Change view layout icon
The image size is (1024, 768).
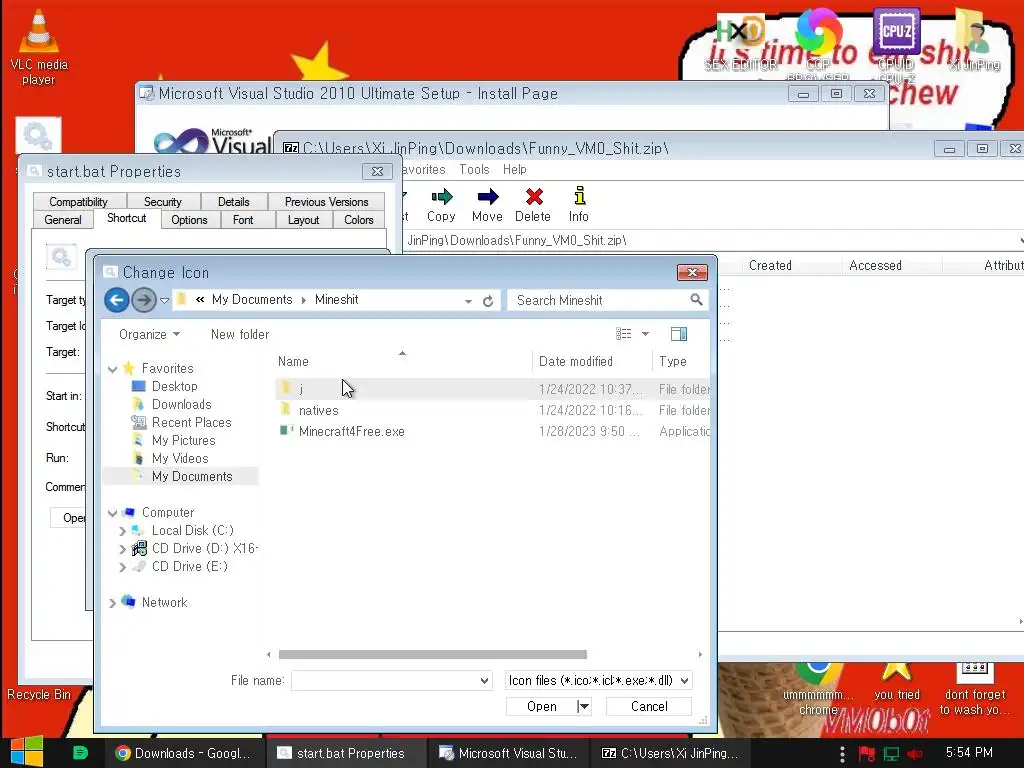tap(624, 334)
